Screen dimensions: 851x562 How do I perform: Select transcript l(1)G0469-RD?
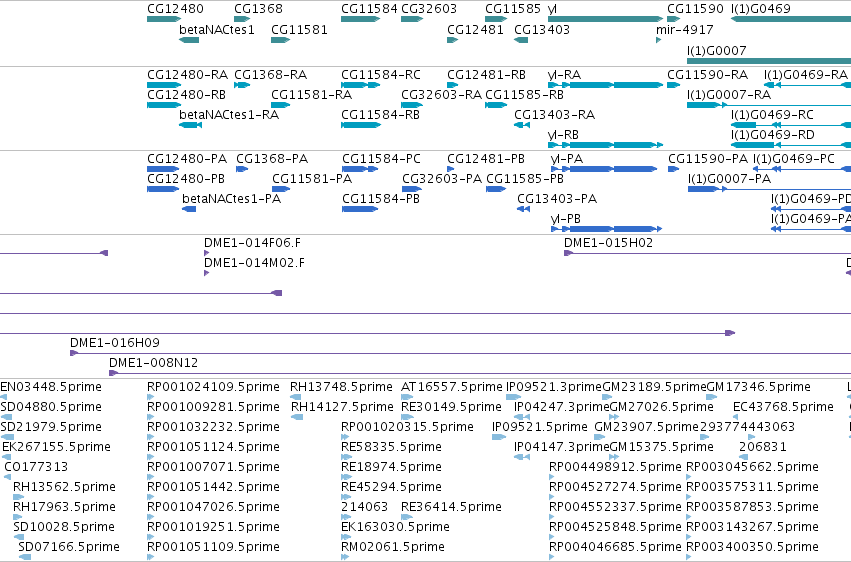coord(791,145)
